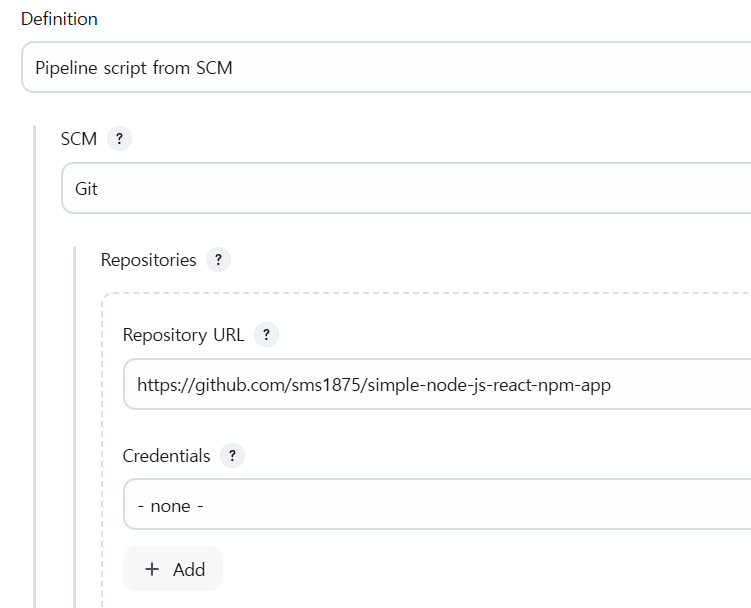Click 'Pipeline script from SCM' text
Screen dimensions: 751x608
[134, 68]
